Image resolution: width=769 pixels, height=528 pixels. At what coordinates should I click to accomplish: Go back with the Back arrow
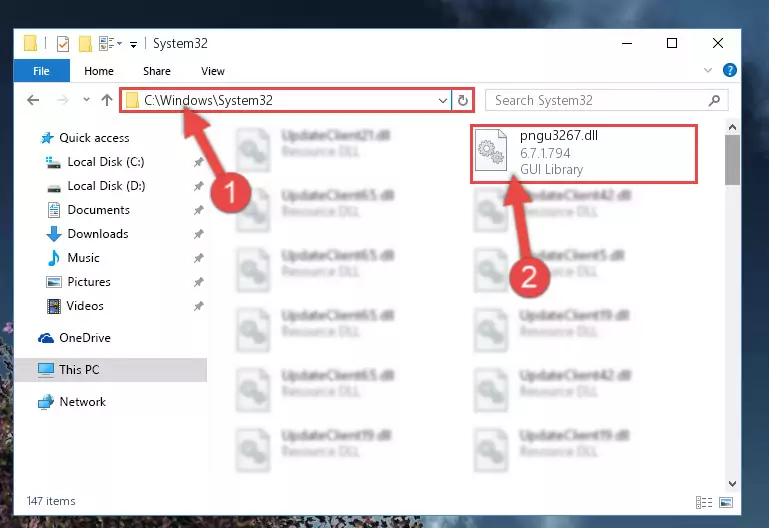coord(33,101)
